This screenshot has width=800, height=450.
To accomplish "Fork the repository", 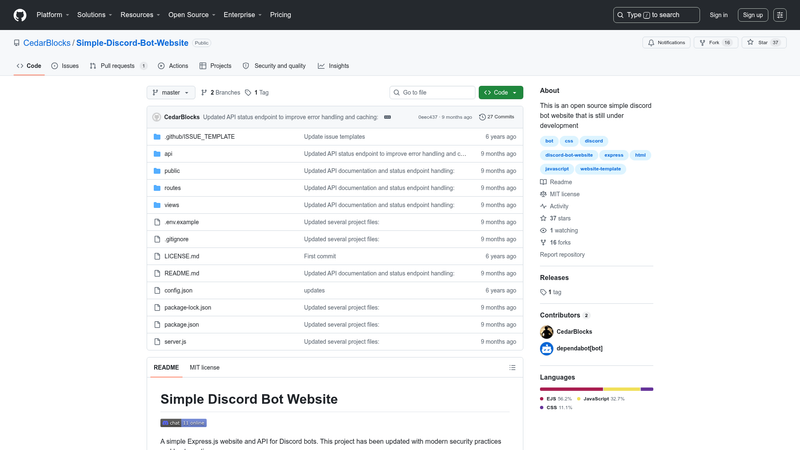I will [x=715, y=43].
